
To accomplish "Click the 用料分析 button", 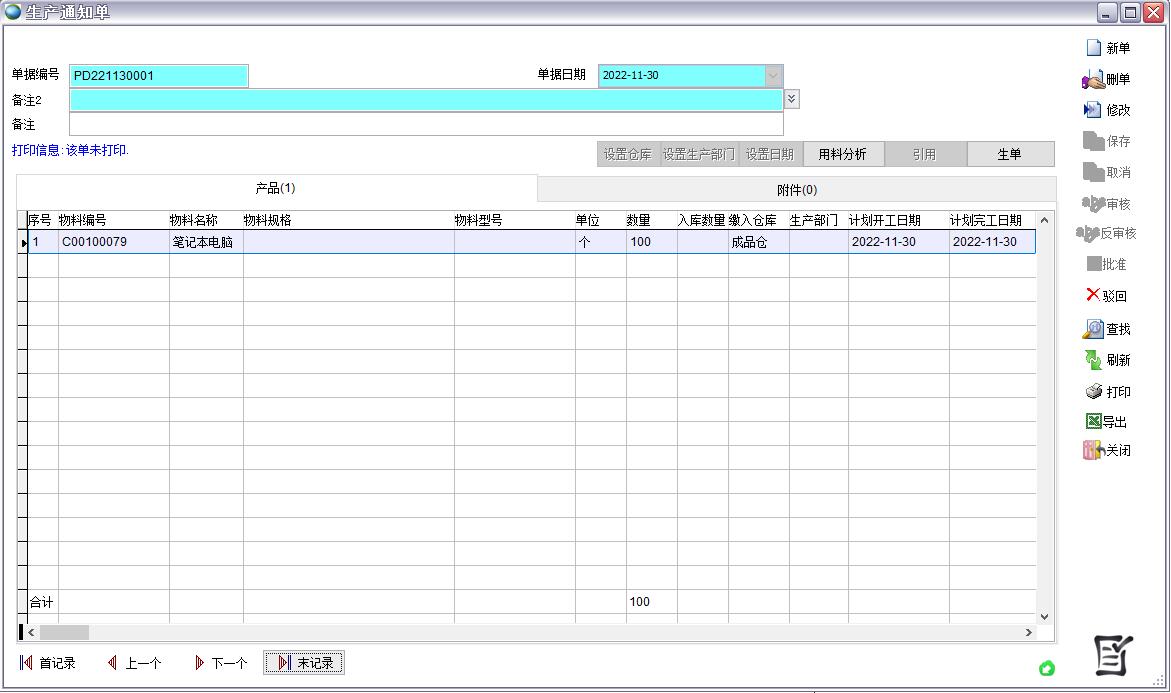I will [843, 155].
